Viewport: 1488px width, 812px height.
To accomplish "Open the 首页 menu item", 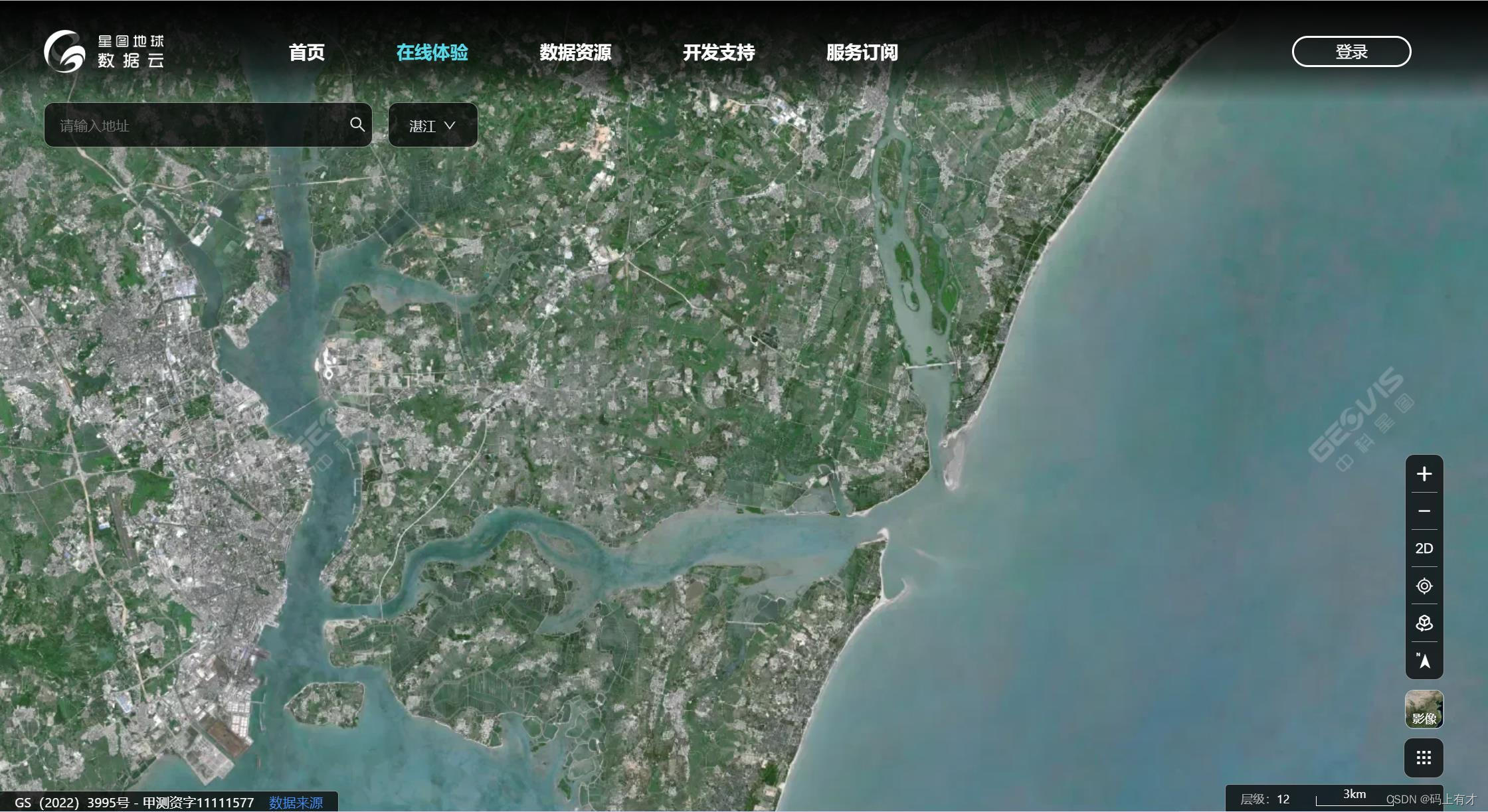I will tap(307, 52).
